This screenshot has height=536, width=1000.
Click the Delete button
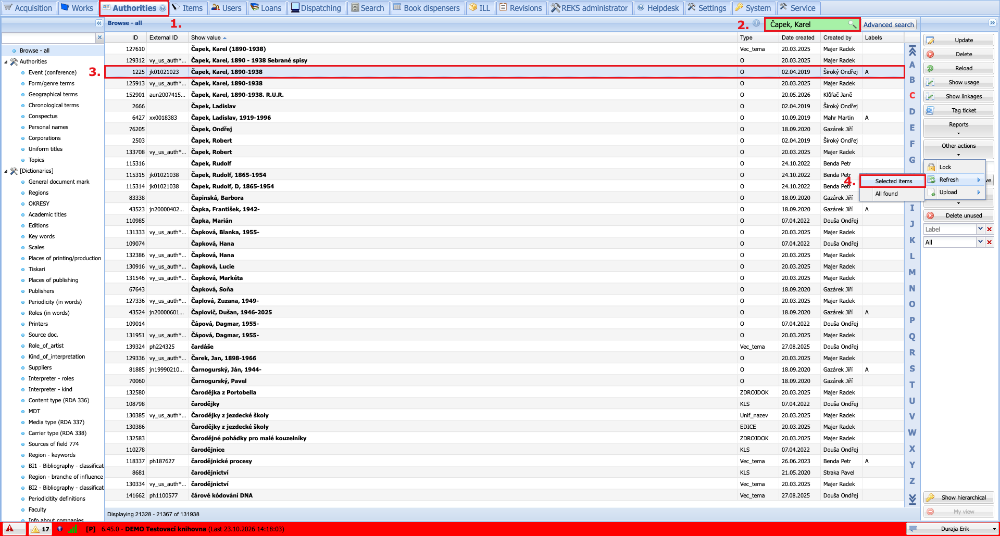pos(959,54)
